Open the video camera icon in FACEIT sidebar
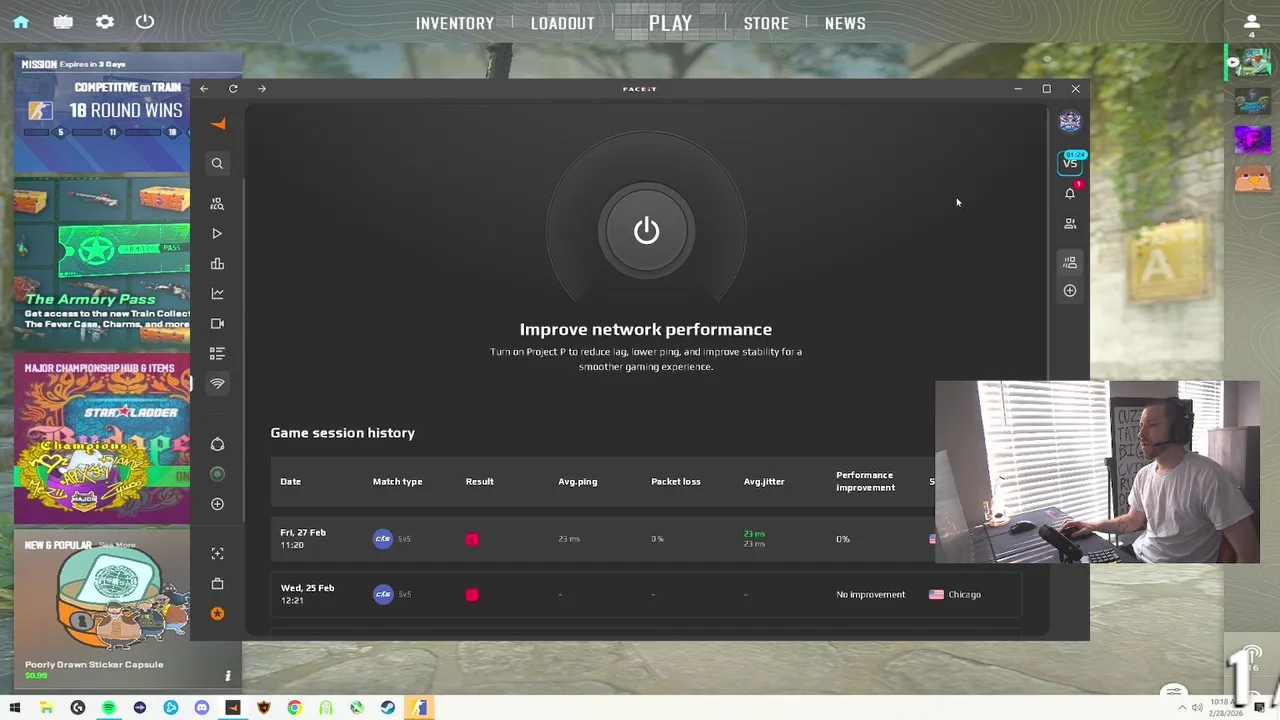Viewport: 1280px width, 720px height. point(217,324)
